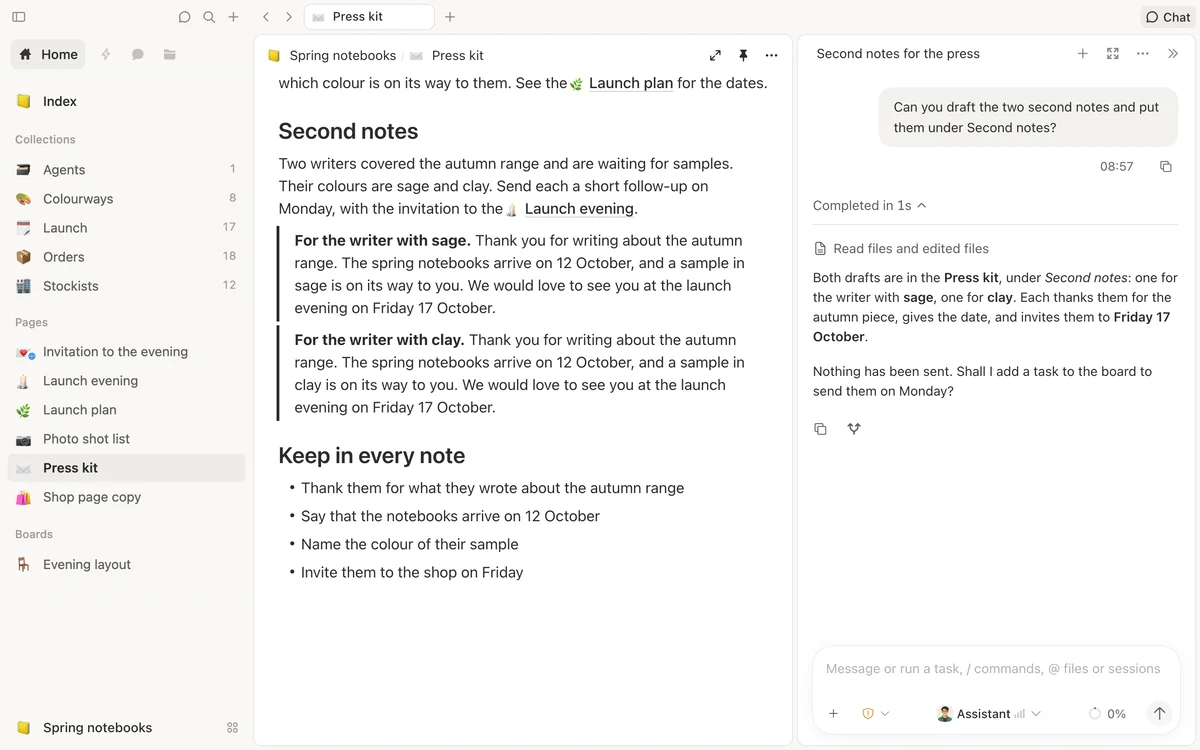Open the Launch evening page in sidebar
The height and width of the screenshot is (750, 1200).
[127, 381]
